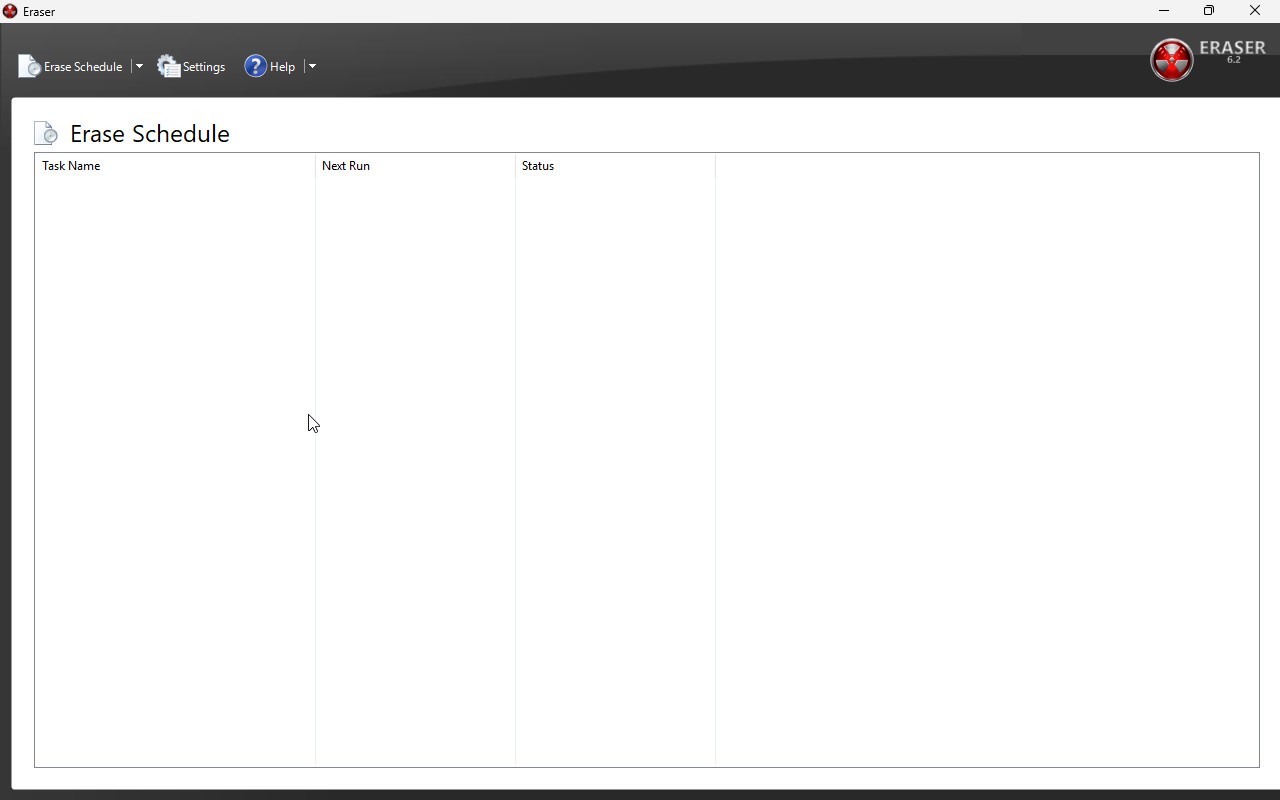Click the ERASER 6.2 version text

click(x=1232, y=51)
